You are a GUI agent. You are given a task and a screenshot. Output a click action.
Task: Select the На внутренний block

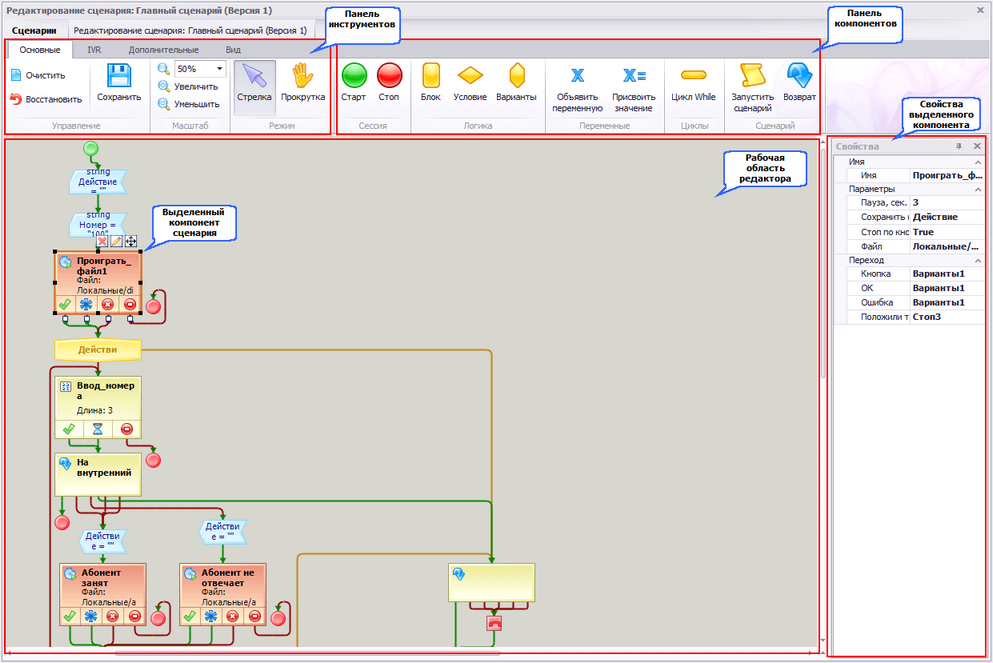(x=98, y=474)
